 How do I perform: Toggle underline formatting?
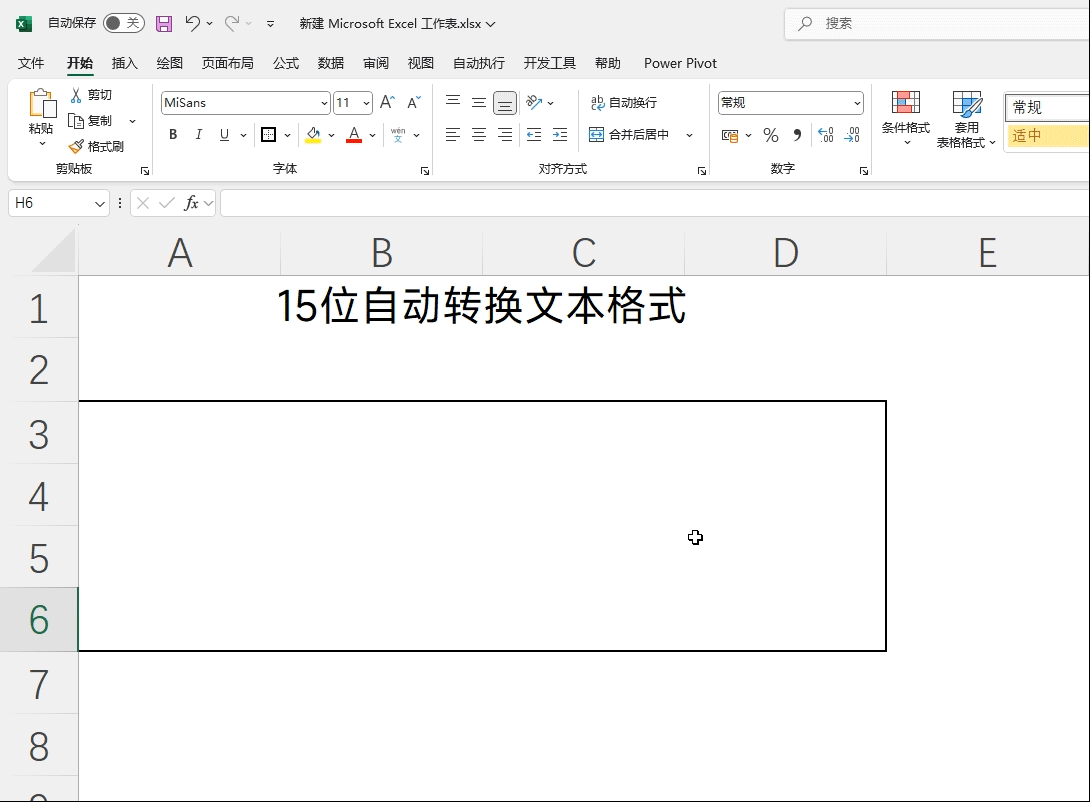point(224,135)
